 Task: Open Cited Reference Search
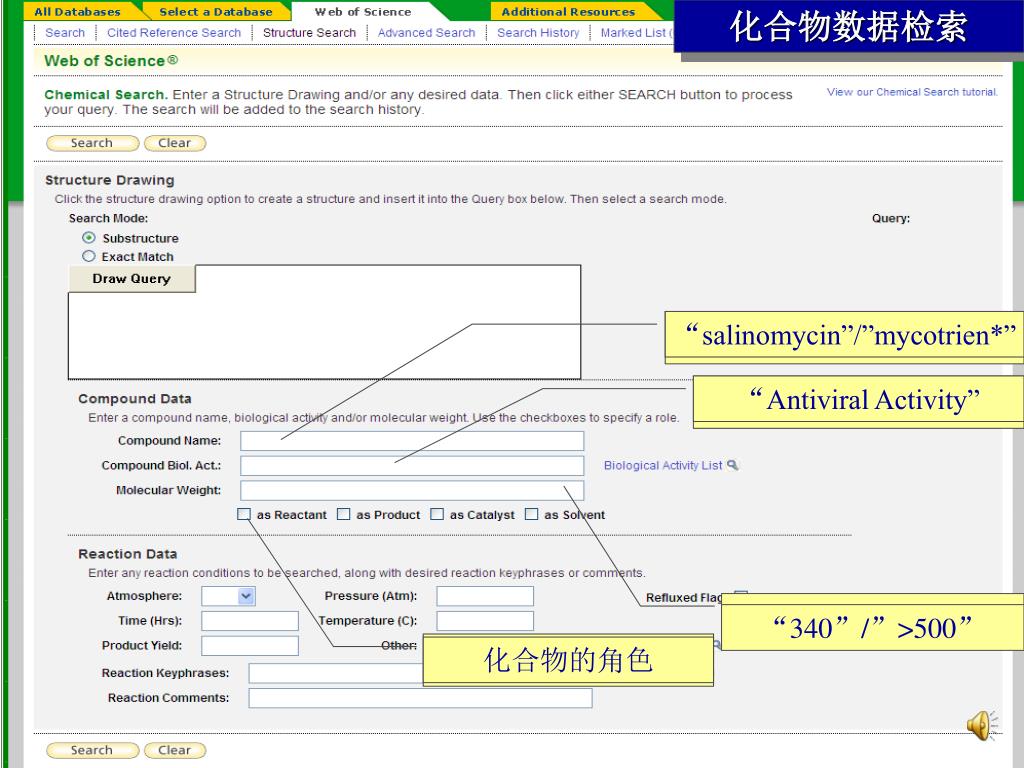point(174,33)
